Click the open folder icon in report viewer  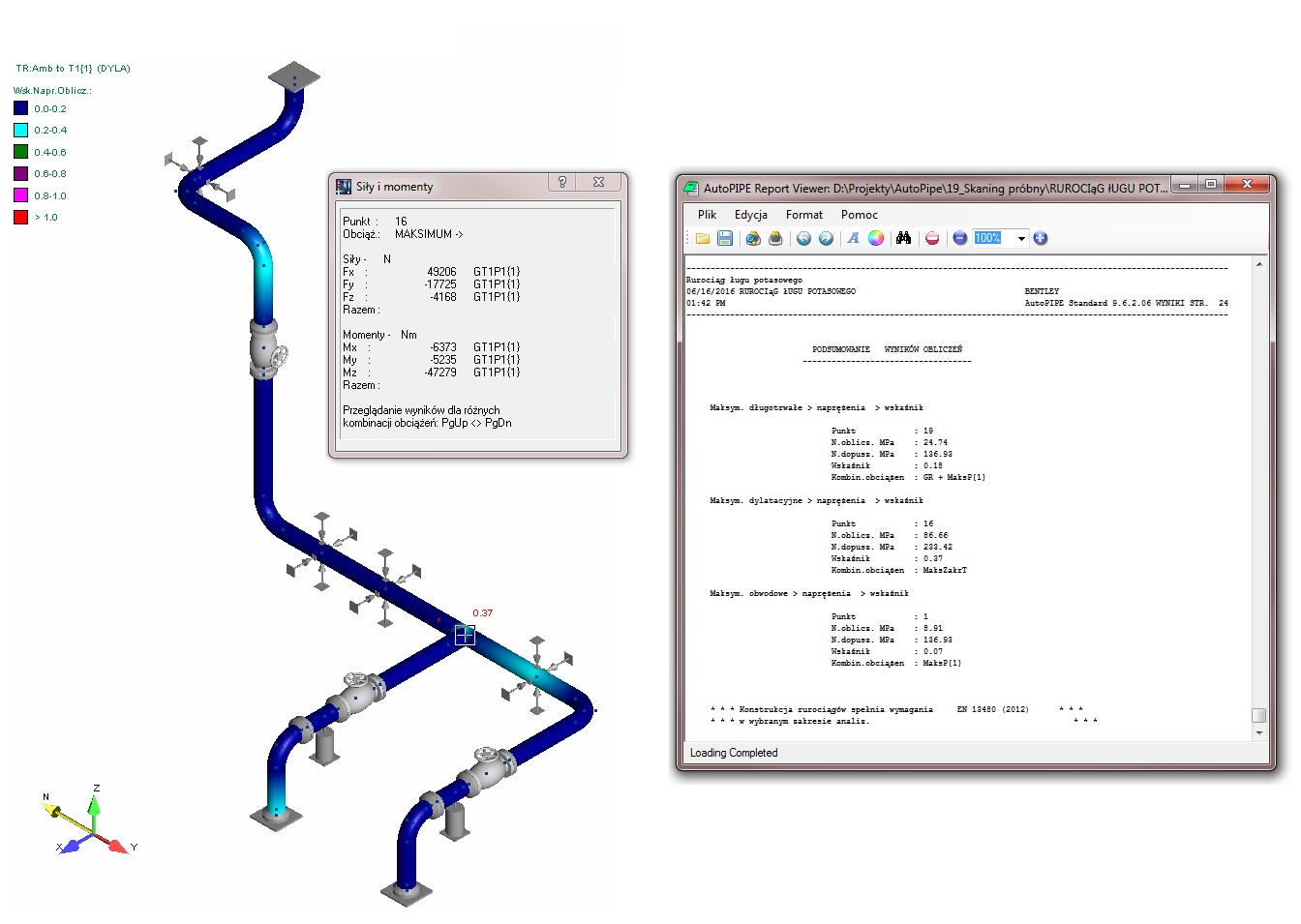(x=703, y=238)
